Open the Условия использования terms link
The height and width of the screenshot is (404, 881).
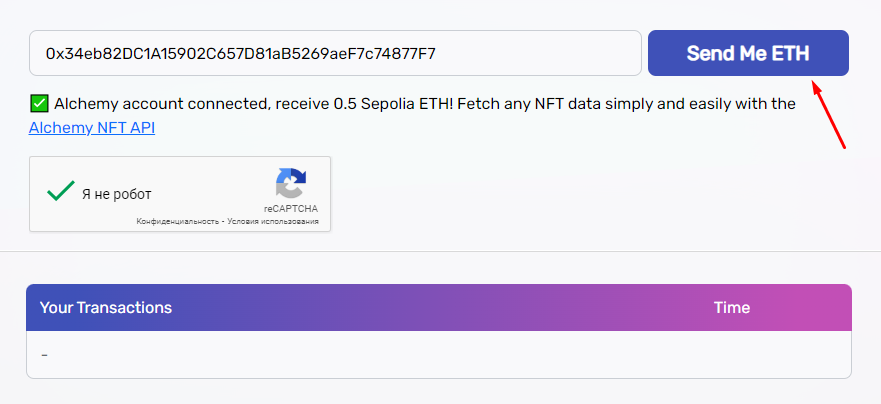[273, 221]
